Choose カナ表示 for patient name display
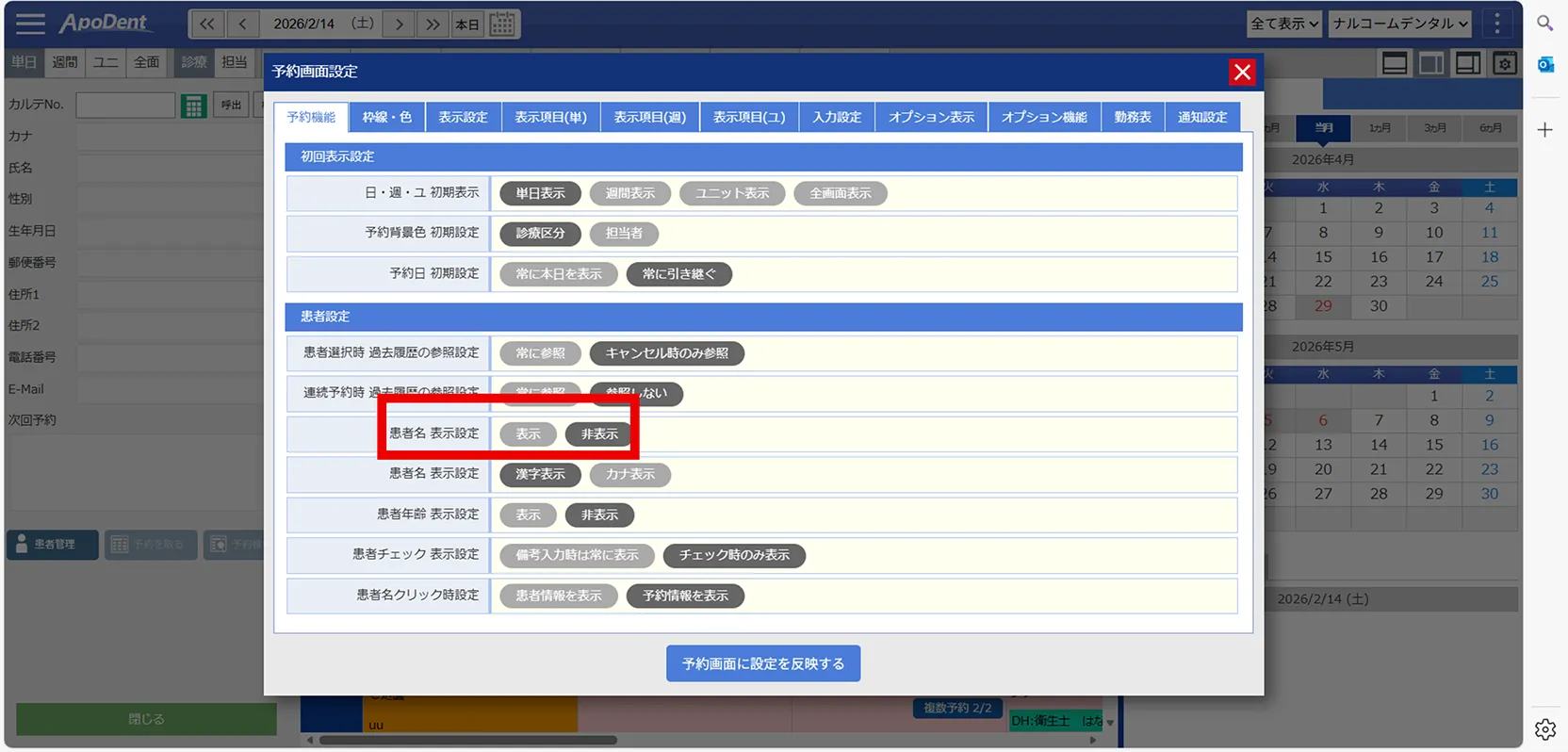Screen dimensions: 1568x752 [x=629, y=474]
